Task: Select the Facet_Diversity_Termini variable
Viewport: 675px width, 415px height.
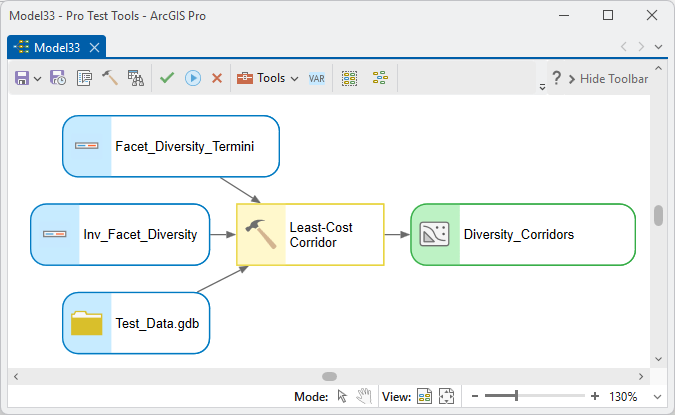Action: coord(171,146)
